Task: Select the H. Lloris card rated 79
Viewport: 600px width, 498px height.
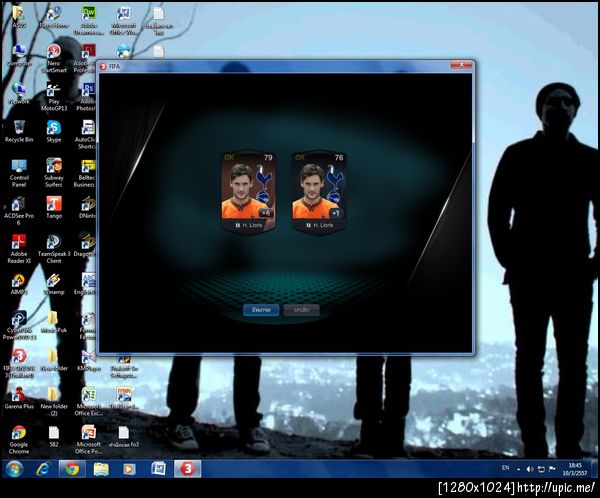Action: click(x=248, y=192)
